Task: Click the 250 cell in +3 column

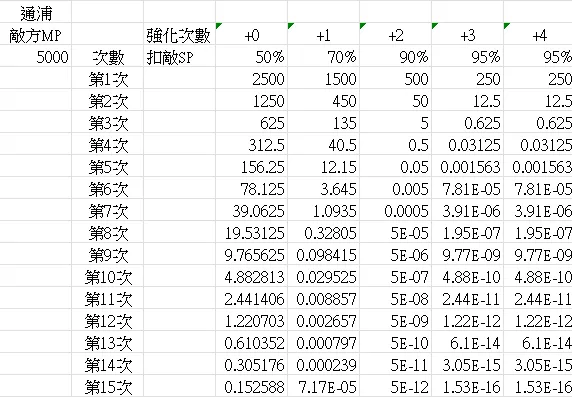Action: click(468, 78)
